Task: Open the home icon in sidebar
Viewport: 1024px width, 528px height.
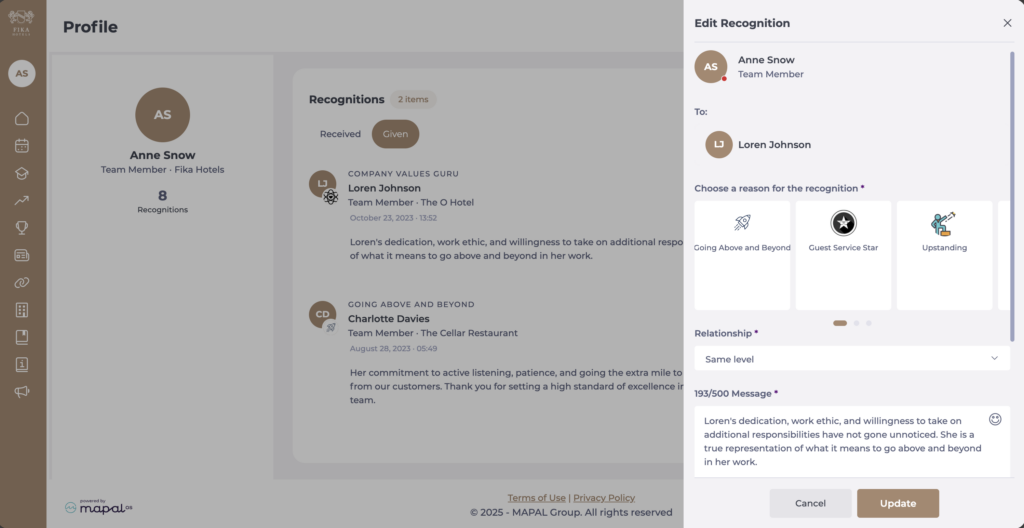Action: [22, 119]
